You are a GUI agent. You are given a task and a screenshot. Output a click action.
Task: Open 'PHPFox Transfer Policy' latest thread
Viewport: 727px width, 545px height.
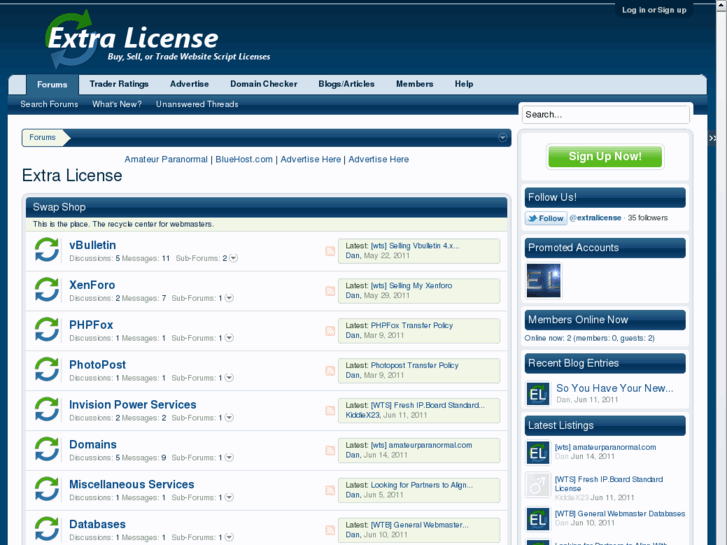point(412,326)
